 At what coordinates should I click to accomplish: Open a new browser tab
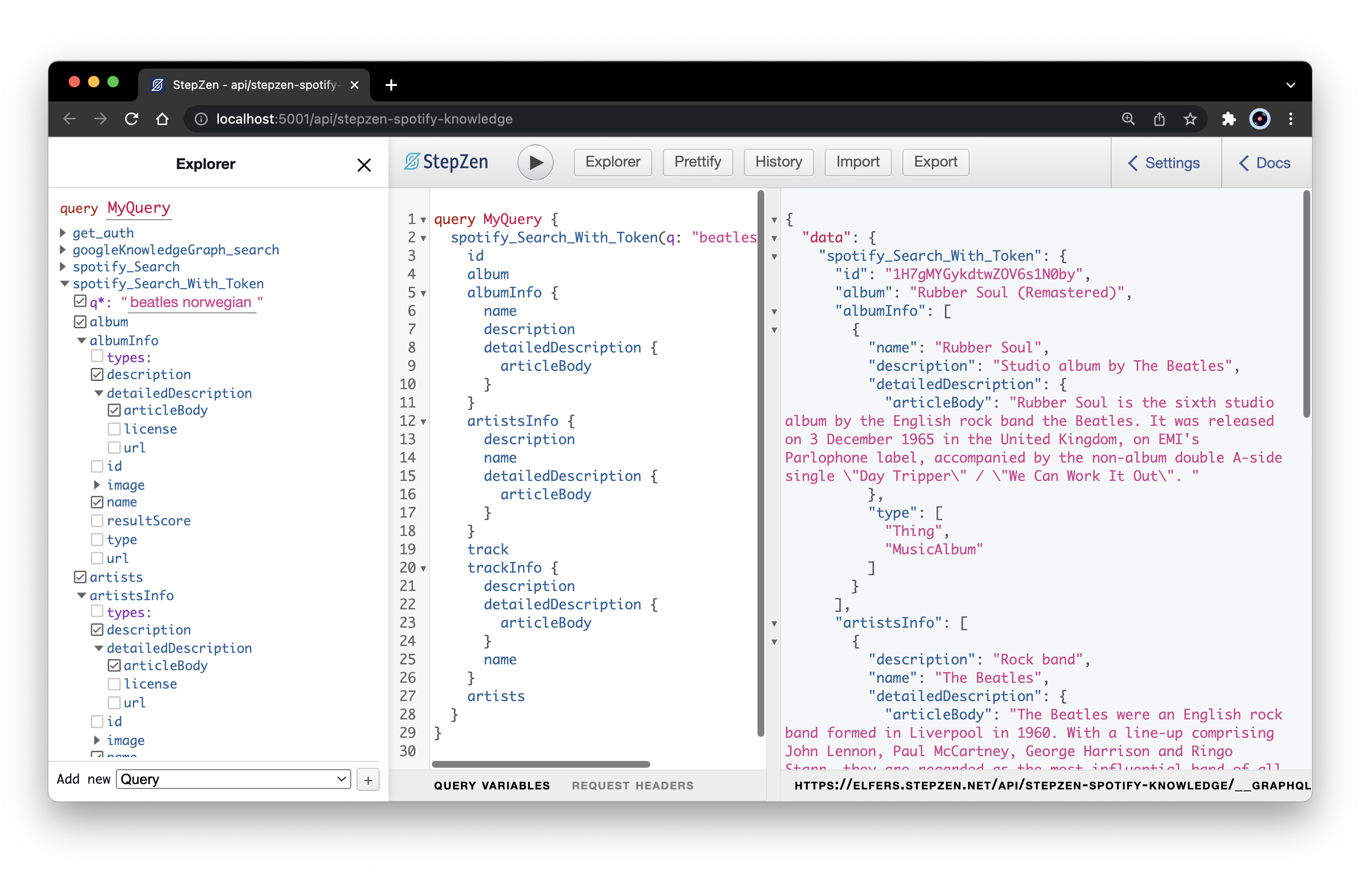[x=391, y=85]
